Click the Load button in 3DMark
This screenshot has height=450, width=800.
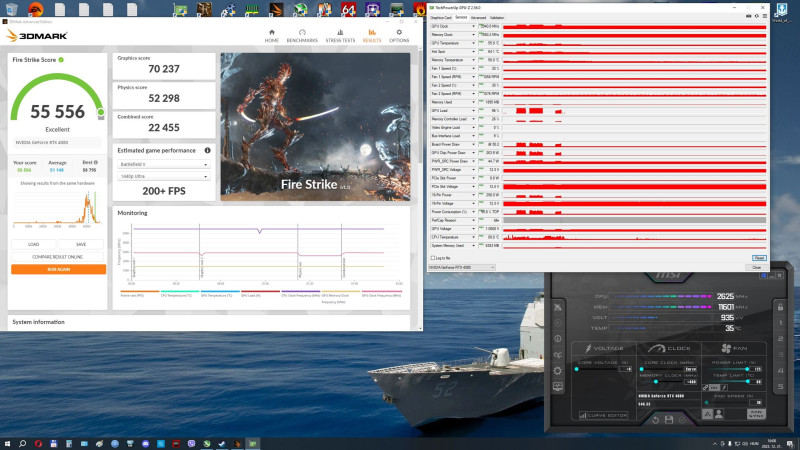34,244
